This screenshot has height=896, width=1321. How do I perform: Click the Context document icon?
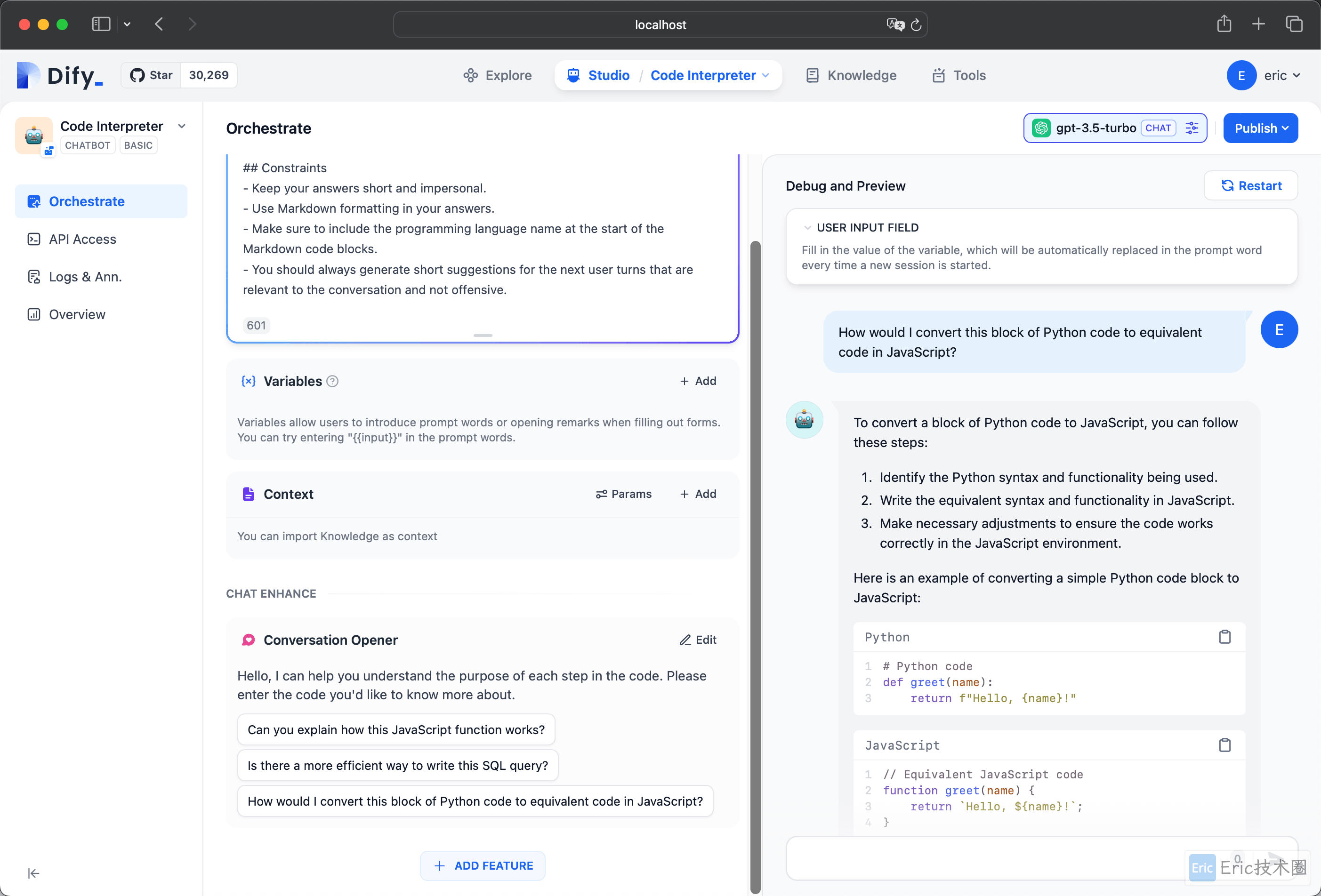click(x=249, y=494)
